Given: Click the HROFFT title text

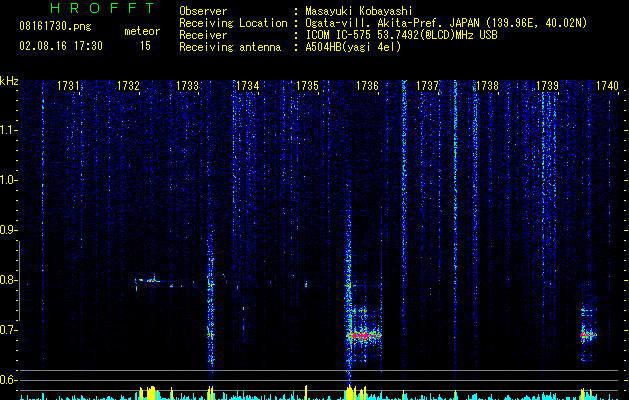Looking at the screenshot, I should pos(103,8).
